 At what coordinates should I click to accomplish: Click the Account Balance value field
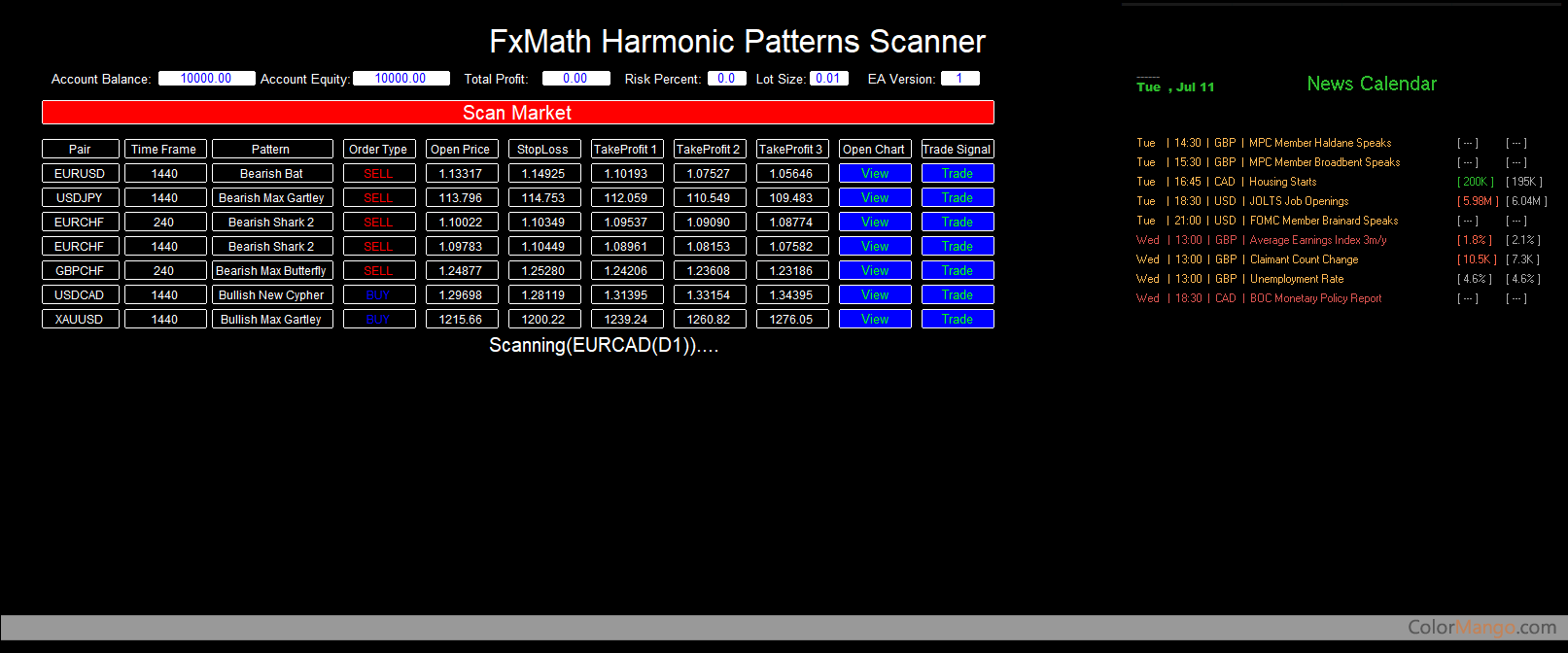point(206,79)
